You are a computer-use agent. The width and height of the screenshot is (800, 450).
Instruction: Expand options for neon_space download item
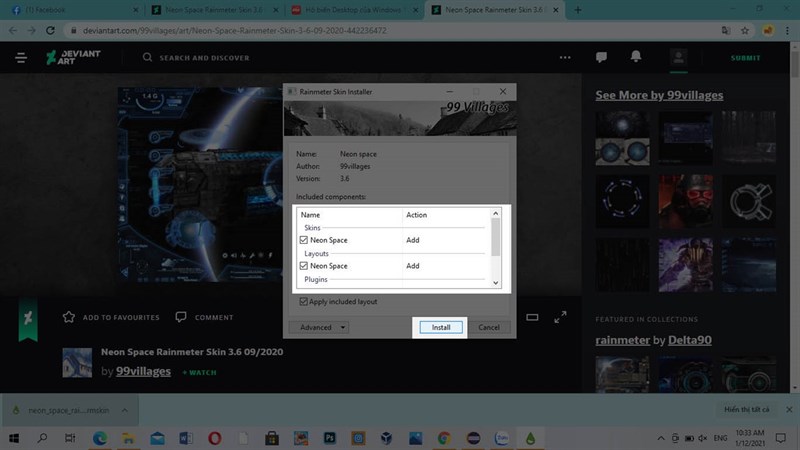(x=124, y=410)
